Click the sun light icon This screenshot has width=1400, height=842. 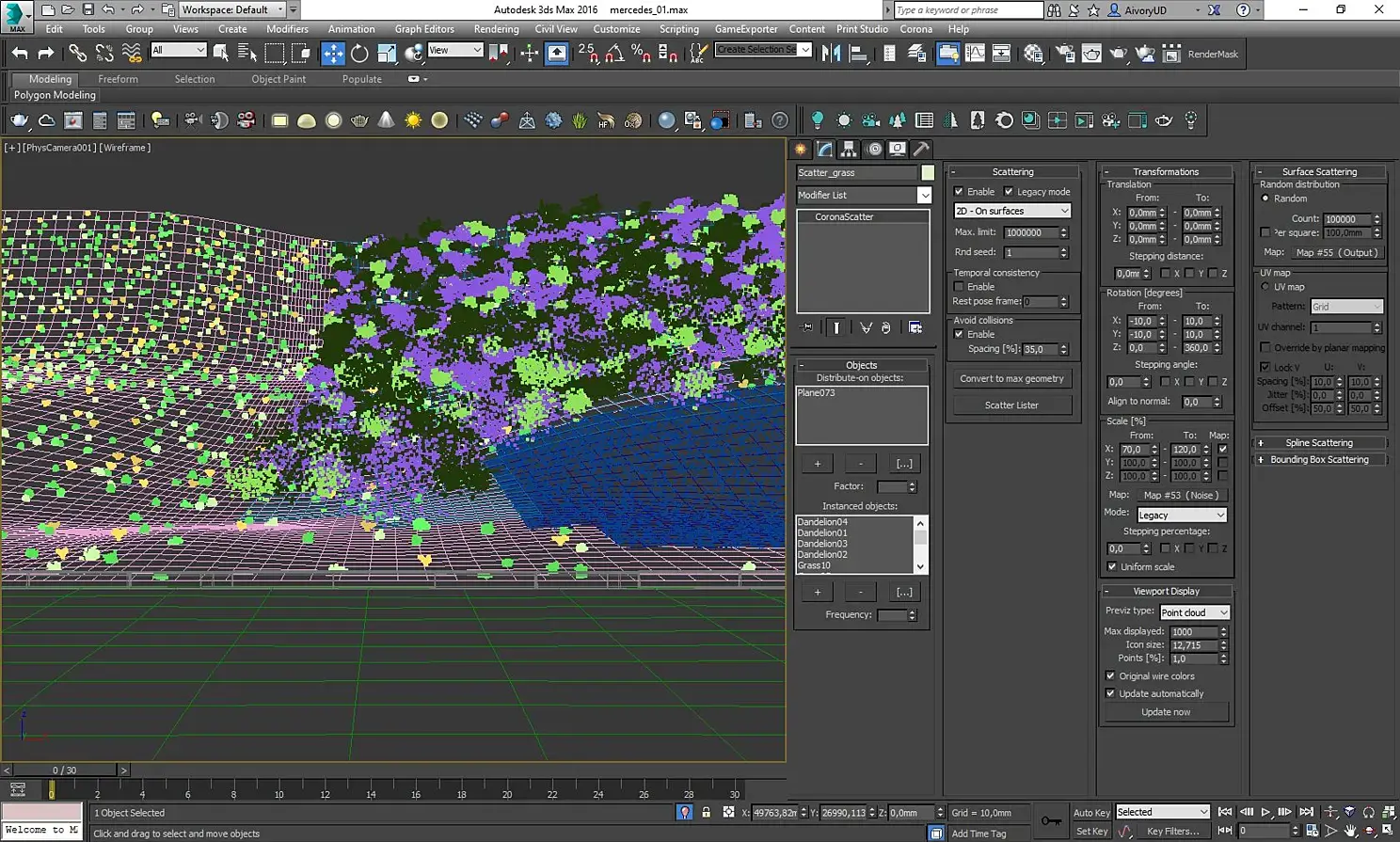coord(413,120)
